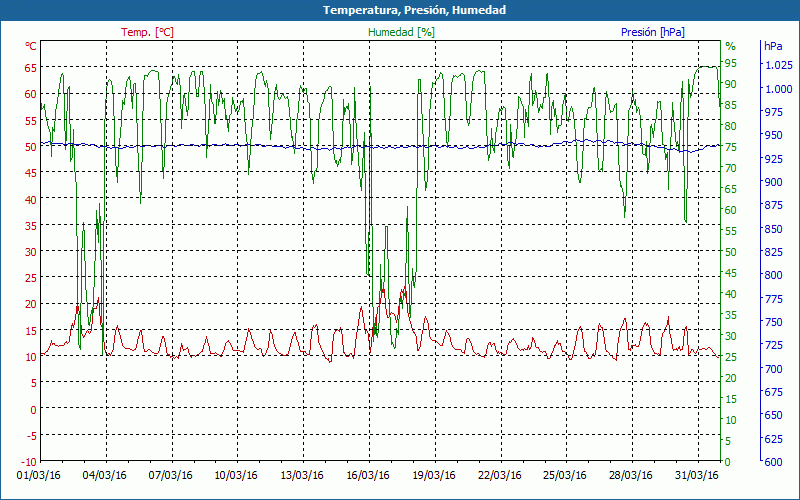
Task: Click the blue '950' pressure axis value
Action: point(773,135)
